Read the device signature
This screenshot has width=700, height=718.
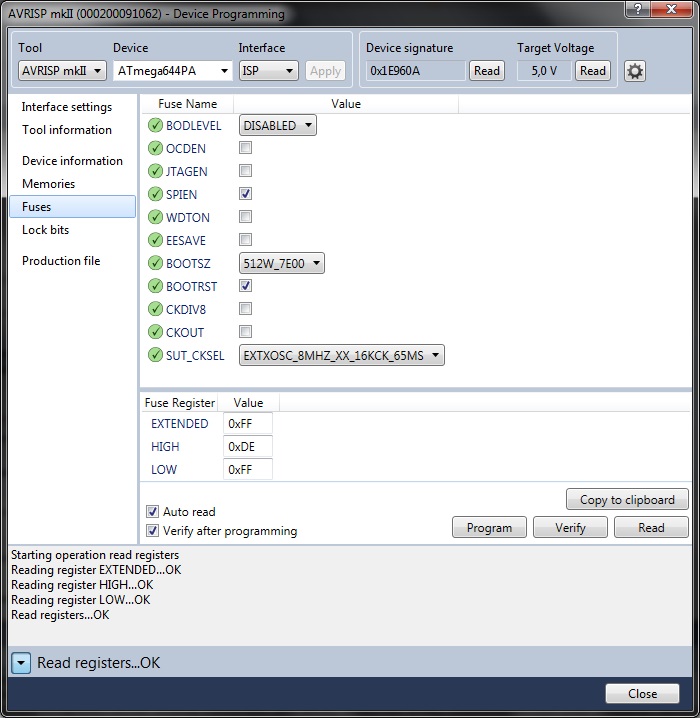tap(487, 71)
